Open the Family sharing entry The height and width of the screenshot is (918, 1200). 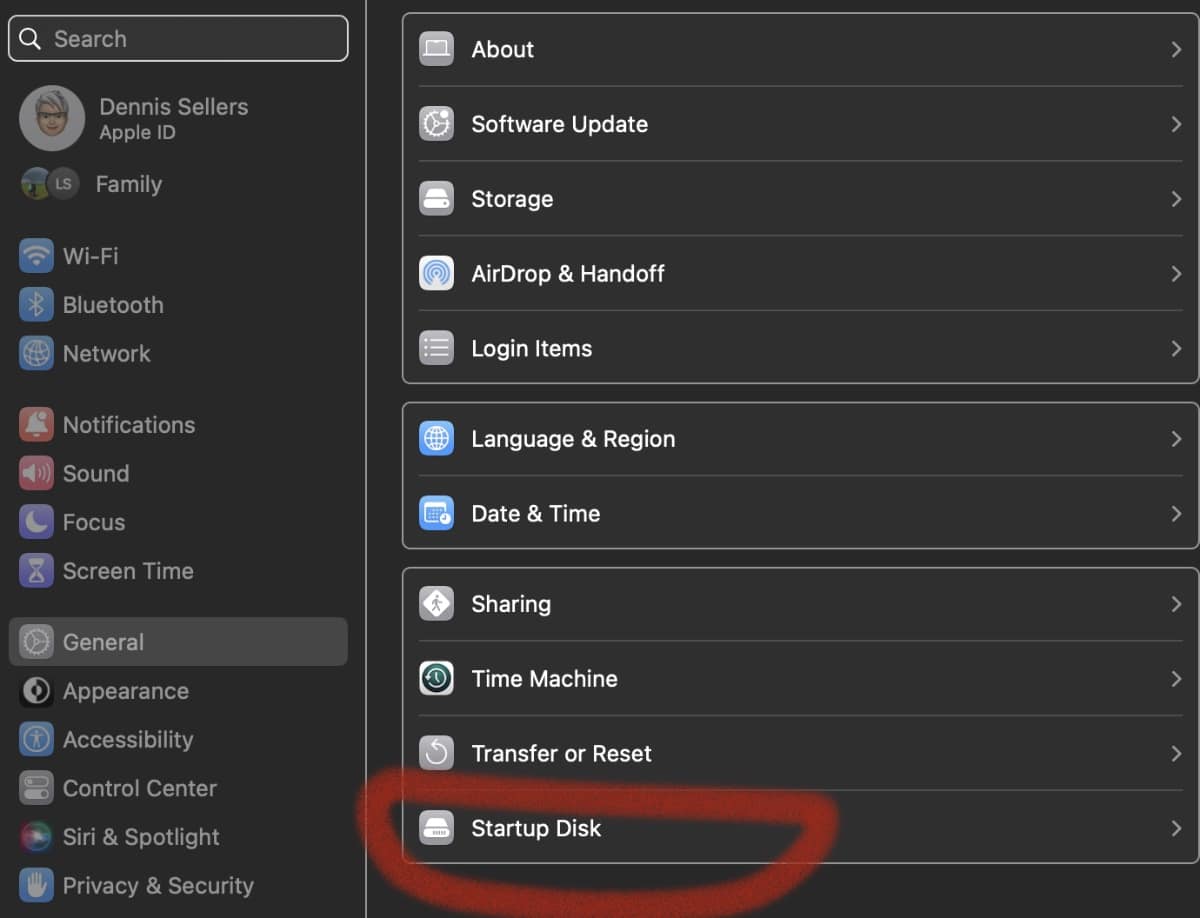pos(127,184)
